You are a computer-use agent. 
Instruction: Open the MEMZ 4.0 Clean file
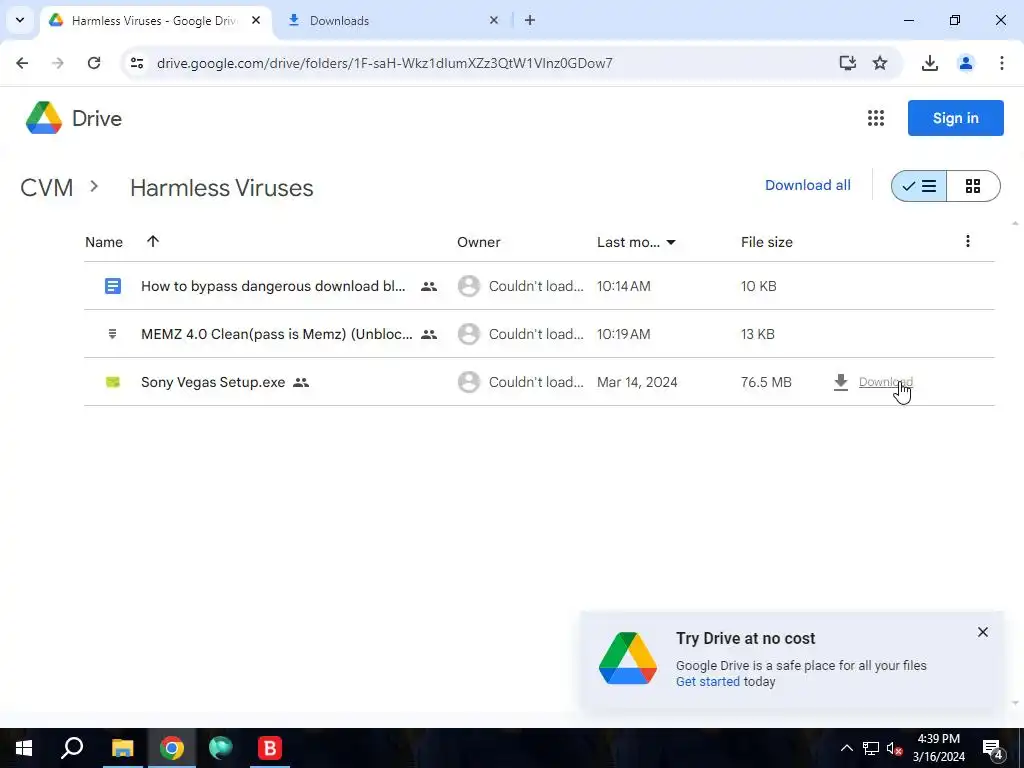click(x=277, y=334)
